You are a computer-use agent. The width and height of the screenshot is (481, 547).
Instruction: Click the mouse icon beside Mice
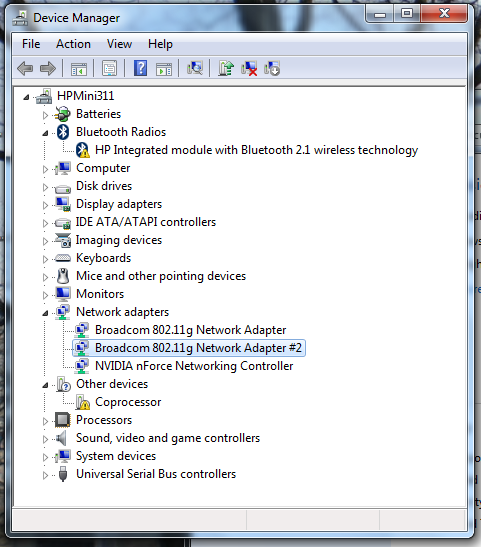point(63,276)
